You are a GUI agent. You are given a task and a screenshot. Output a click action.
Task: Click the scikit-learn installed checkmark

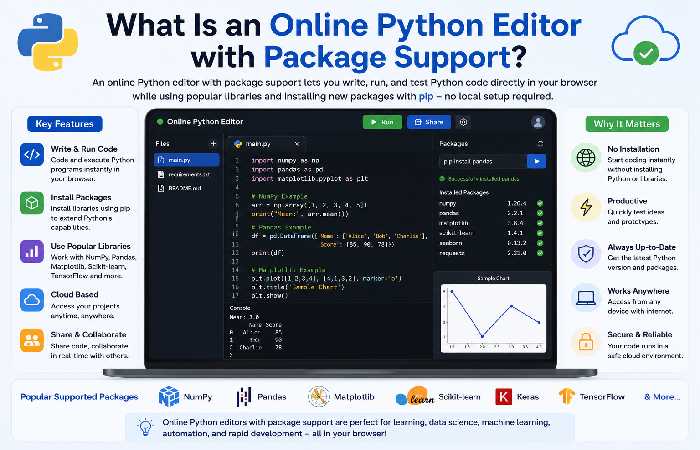tap(540, 233)
